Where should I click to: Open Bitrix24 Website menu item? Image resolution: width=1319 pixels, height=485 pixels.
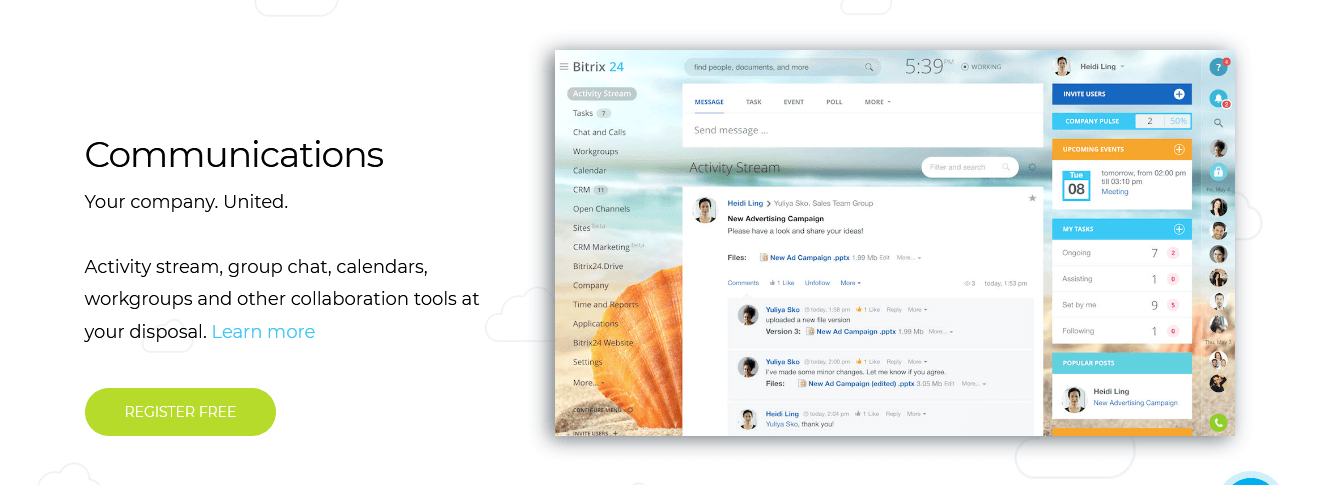pos(603,343)
